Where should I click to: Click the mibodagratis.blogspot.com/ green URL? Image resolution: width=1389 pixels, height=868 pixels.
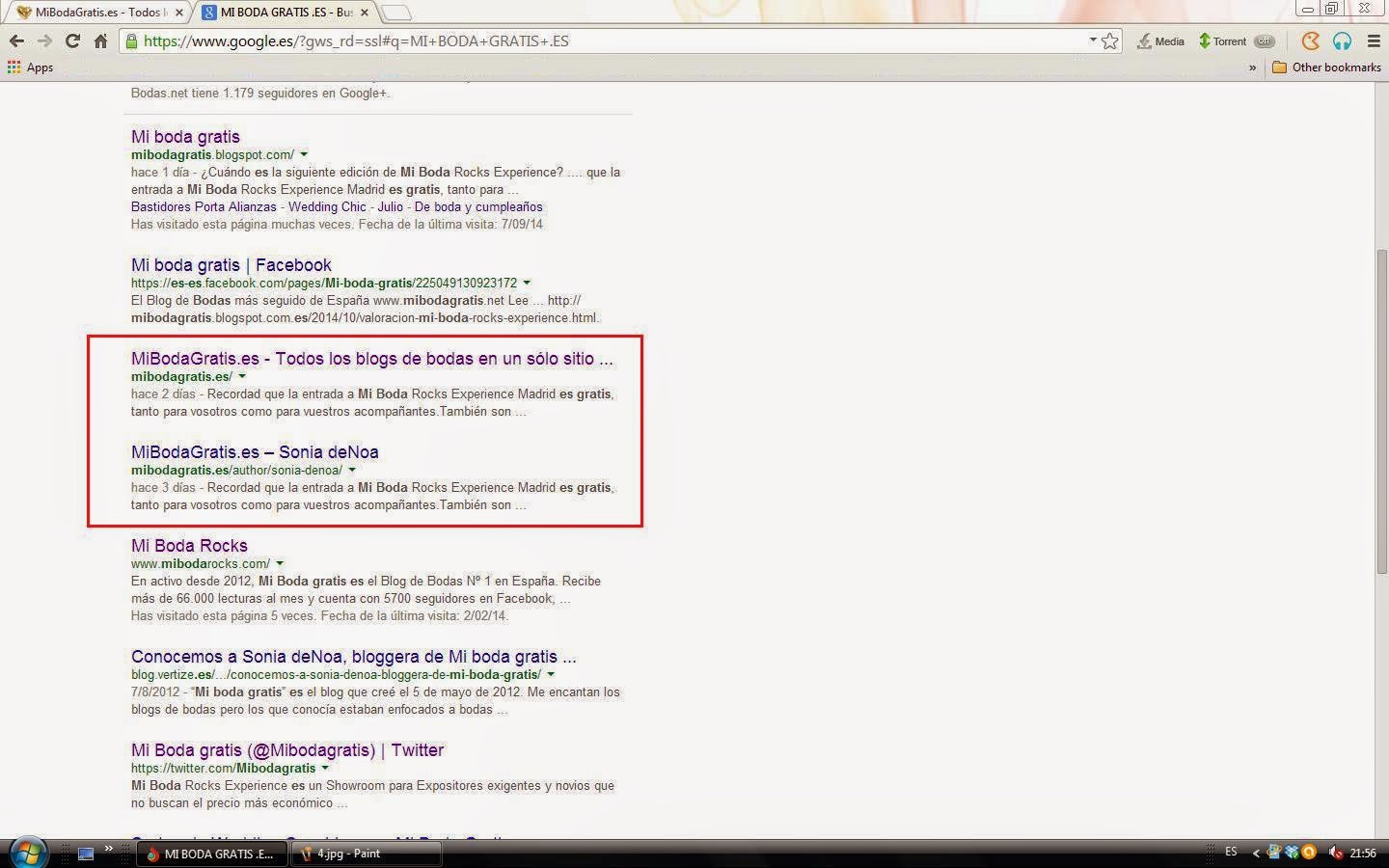(x=213, y=155)
